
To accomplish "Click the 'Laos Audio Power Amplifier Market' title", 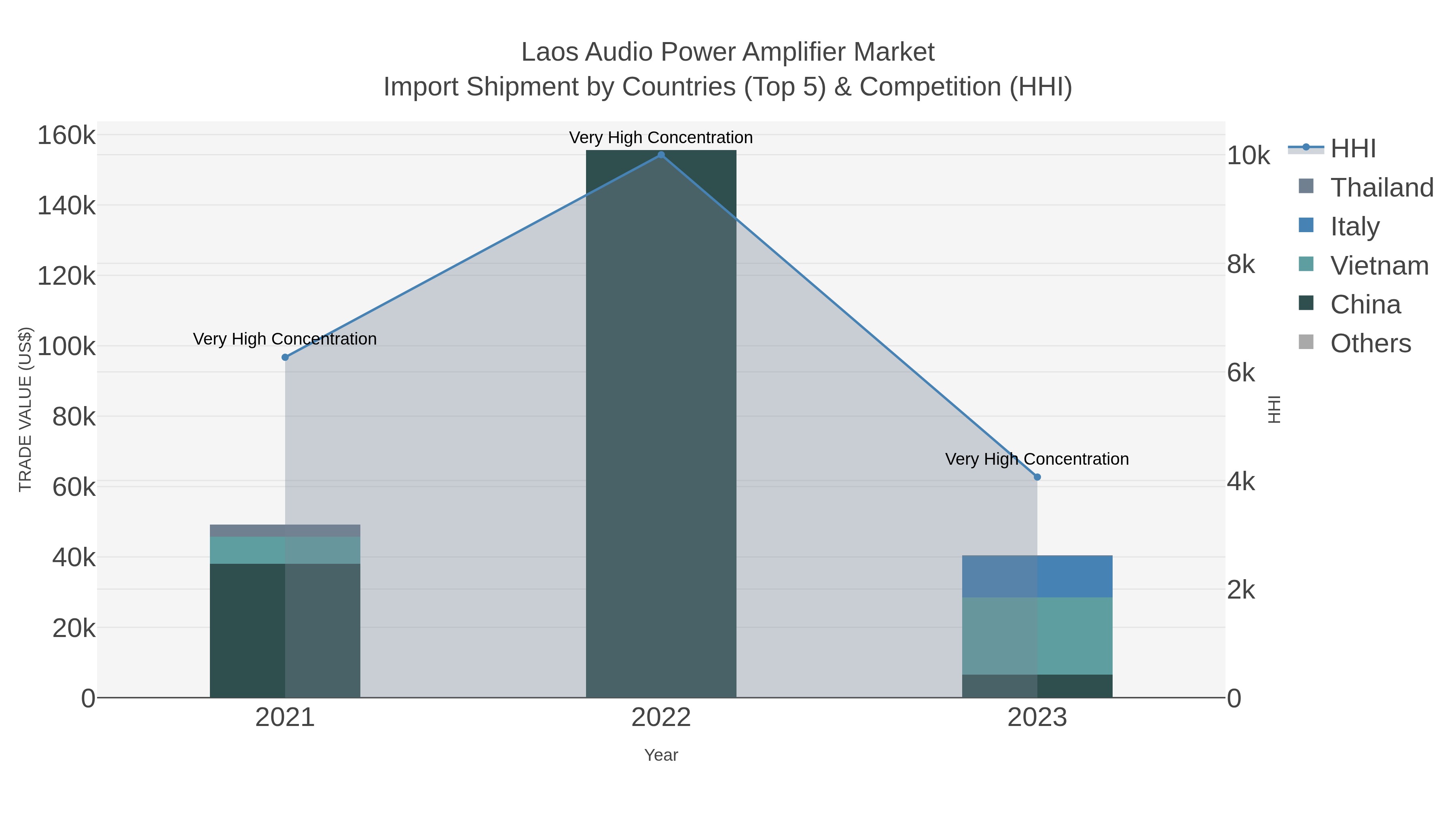I will point(728,52).
